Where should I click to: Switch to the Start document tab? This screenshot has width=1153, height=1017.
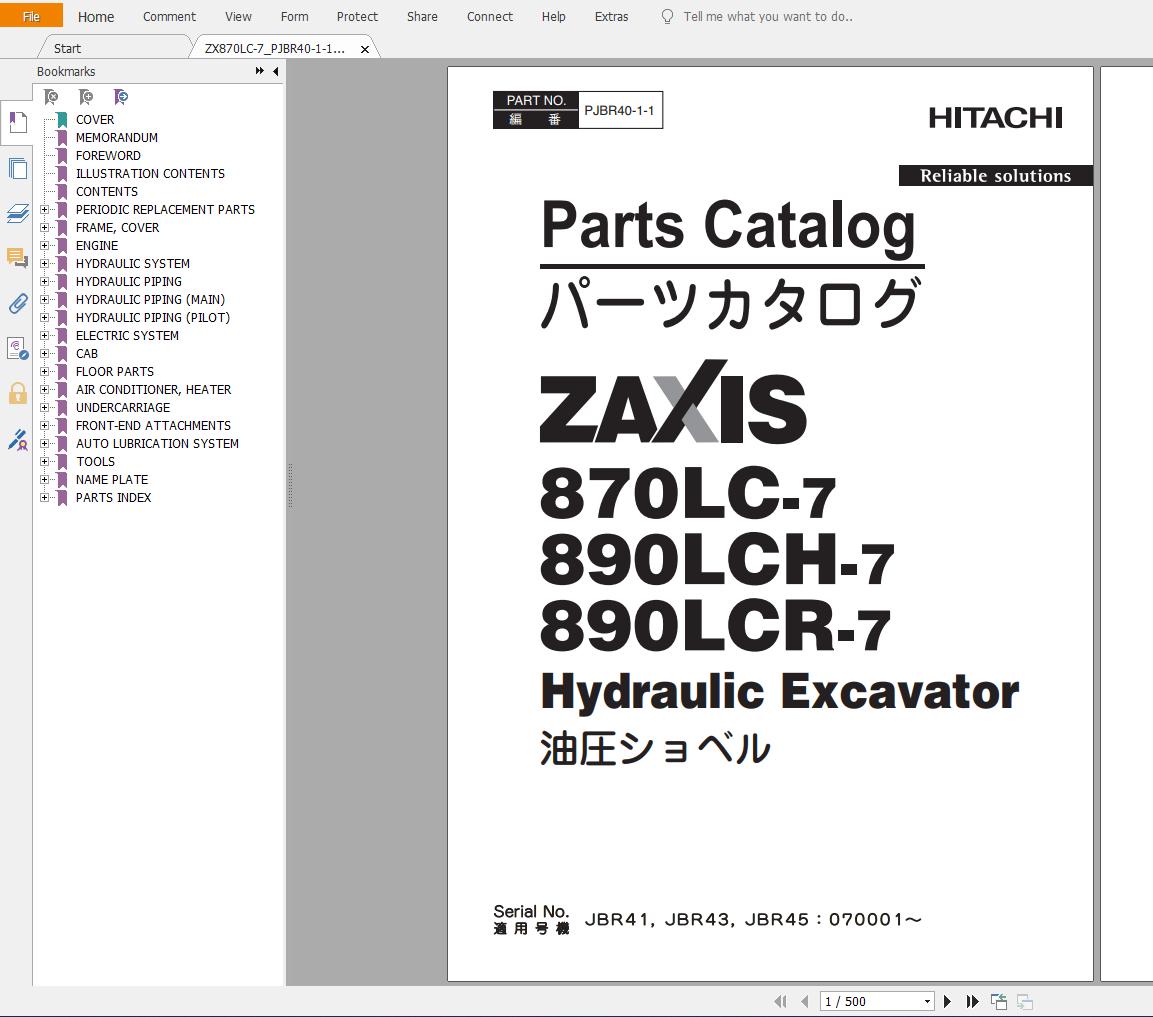(67, 49)
